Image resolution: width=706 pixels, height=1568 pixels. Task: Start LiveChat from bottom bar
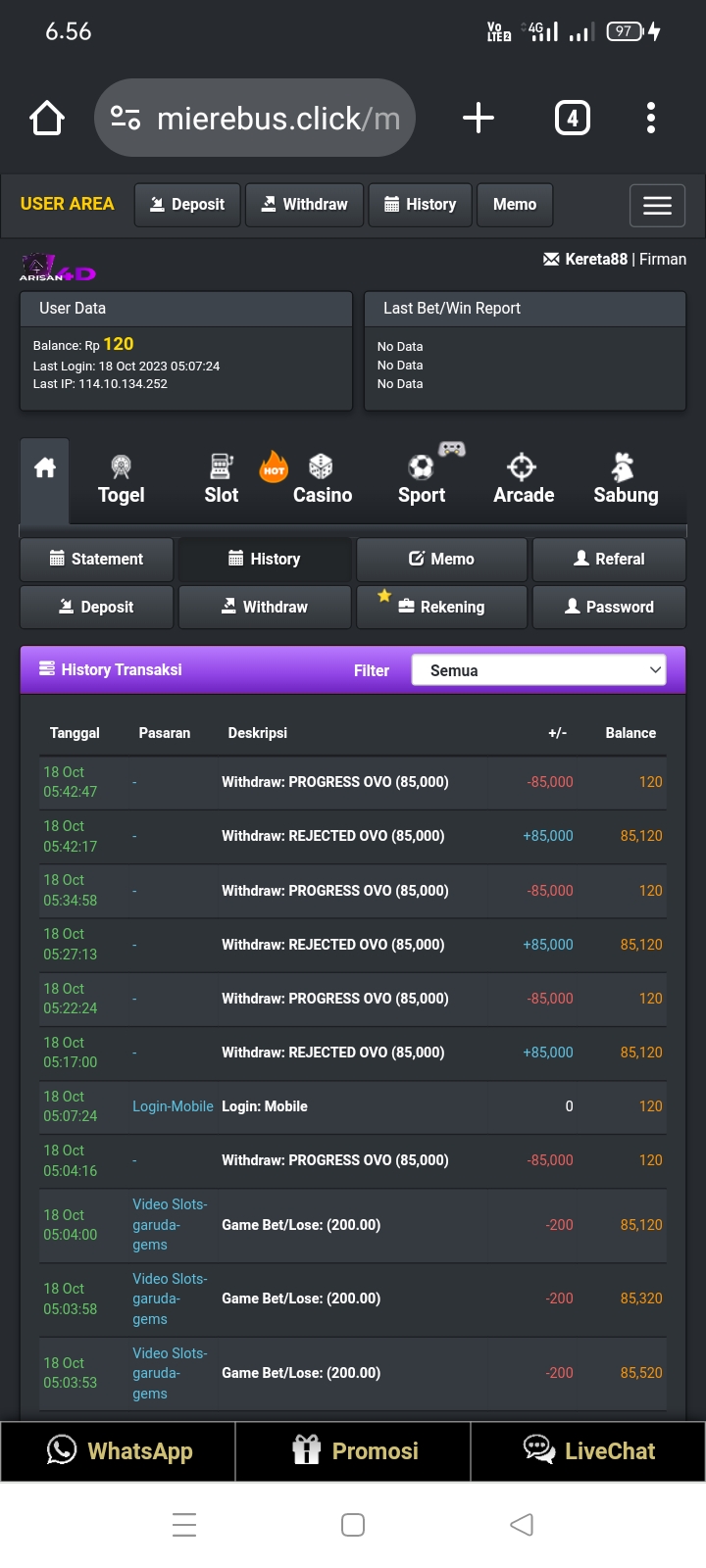point(588,1451)
